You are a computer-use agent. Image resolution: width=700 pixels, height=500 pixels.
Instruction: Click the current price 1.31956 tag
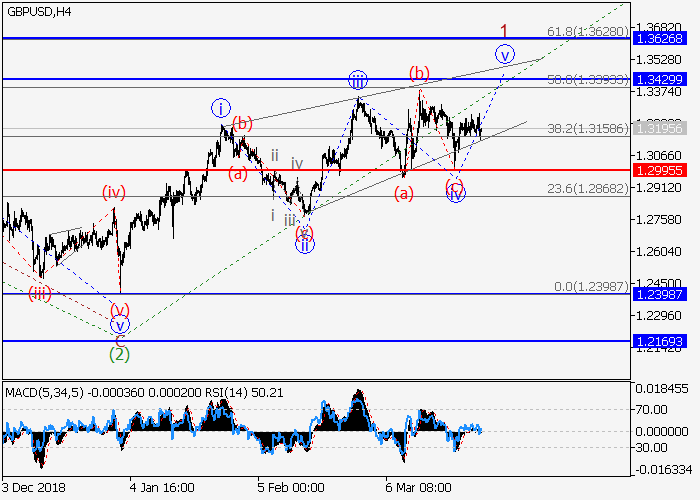click(664, 128)
